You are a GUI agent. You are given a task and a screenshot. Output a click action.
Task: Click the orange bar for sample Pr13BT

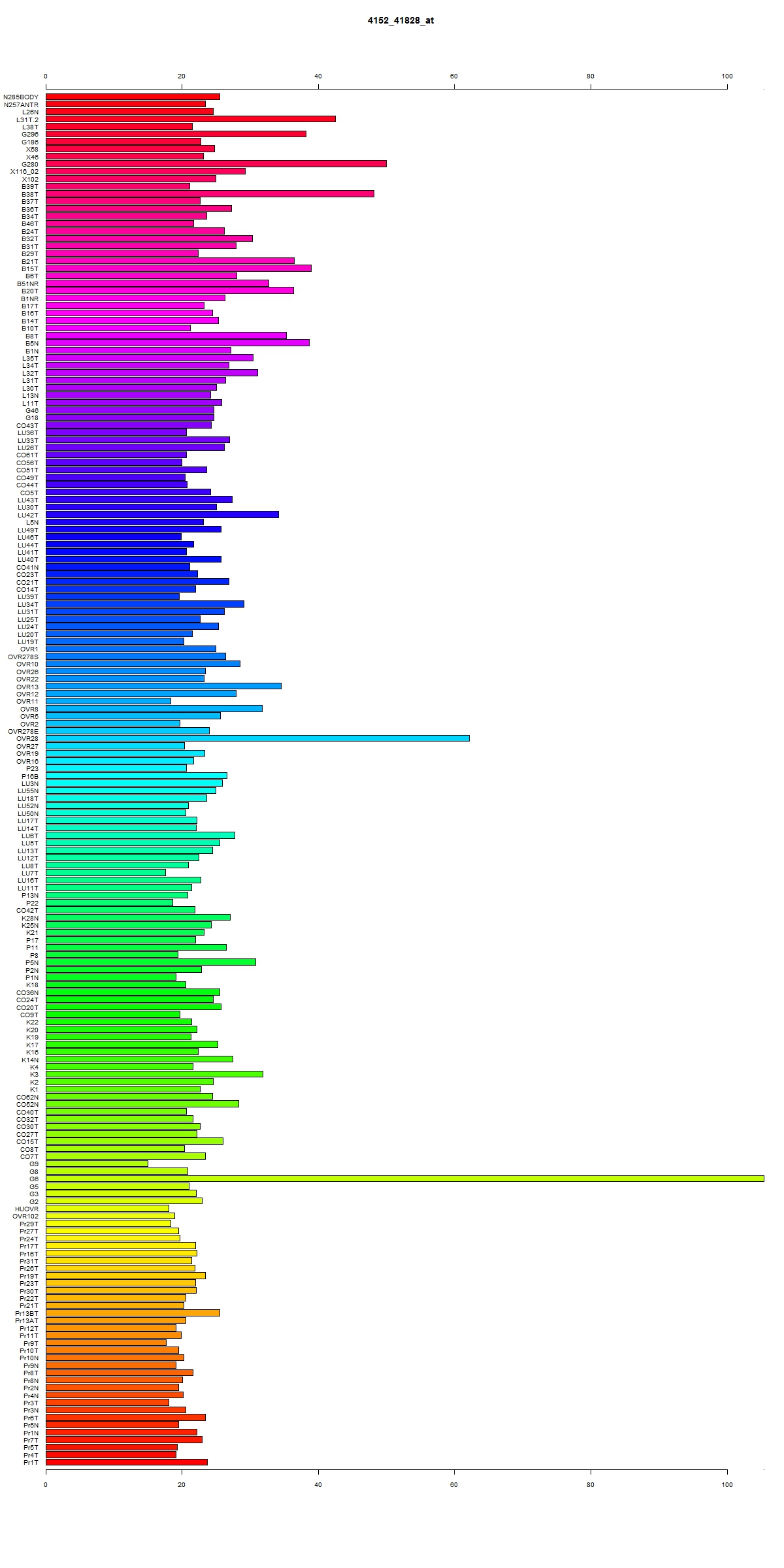[x=133, y=1313]
